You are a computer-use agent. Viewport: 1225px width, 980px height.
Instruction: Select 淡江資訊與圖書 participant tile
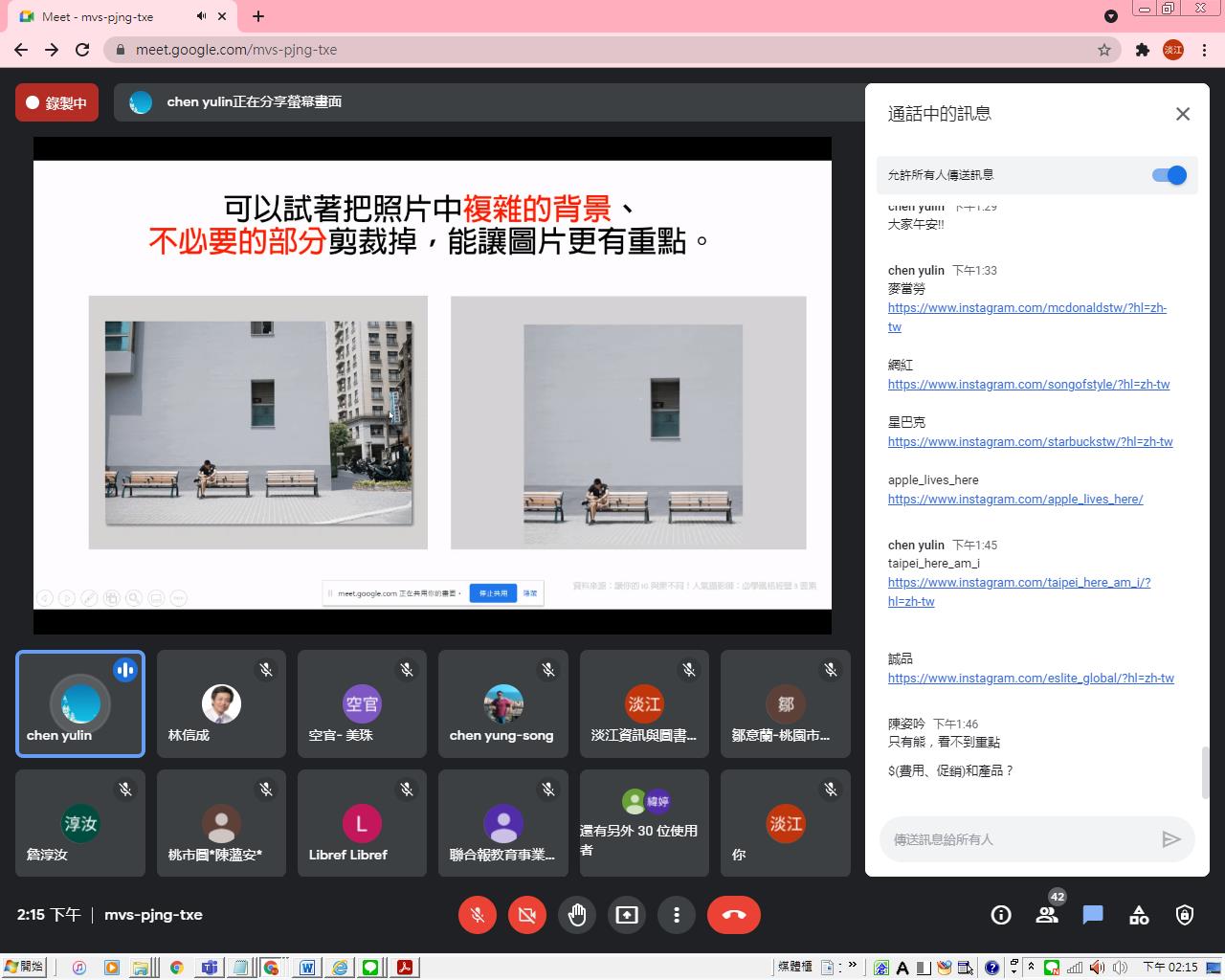pos(644,703)
